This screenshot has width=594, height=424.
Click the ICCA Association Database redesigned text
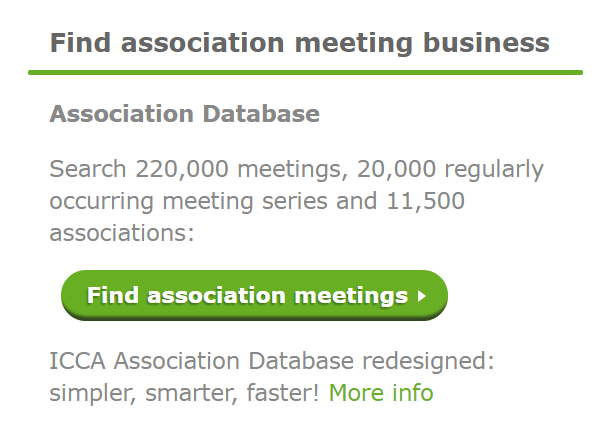tap(272, 360)
